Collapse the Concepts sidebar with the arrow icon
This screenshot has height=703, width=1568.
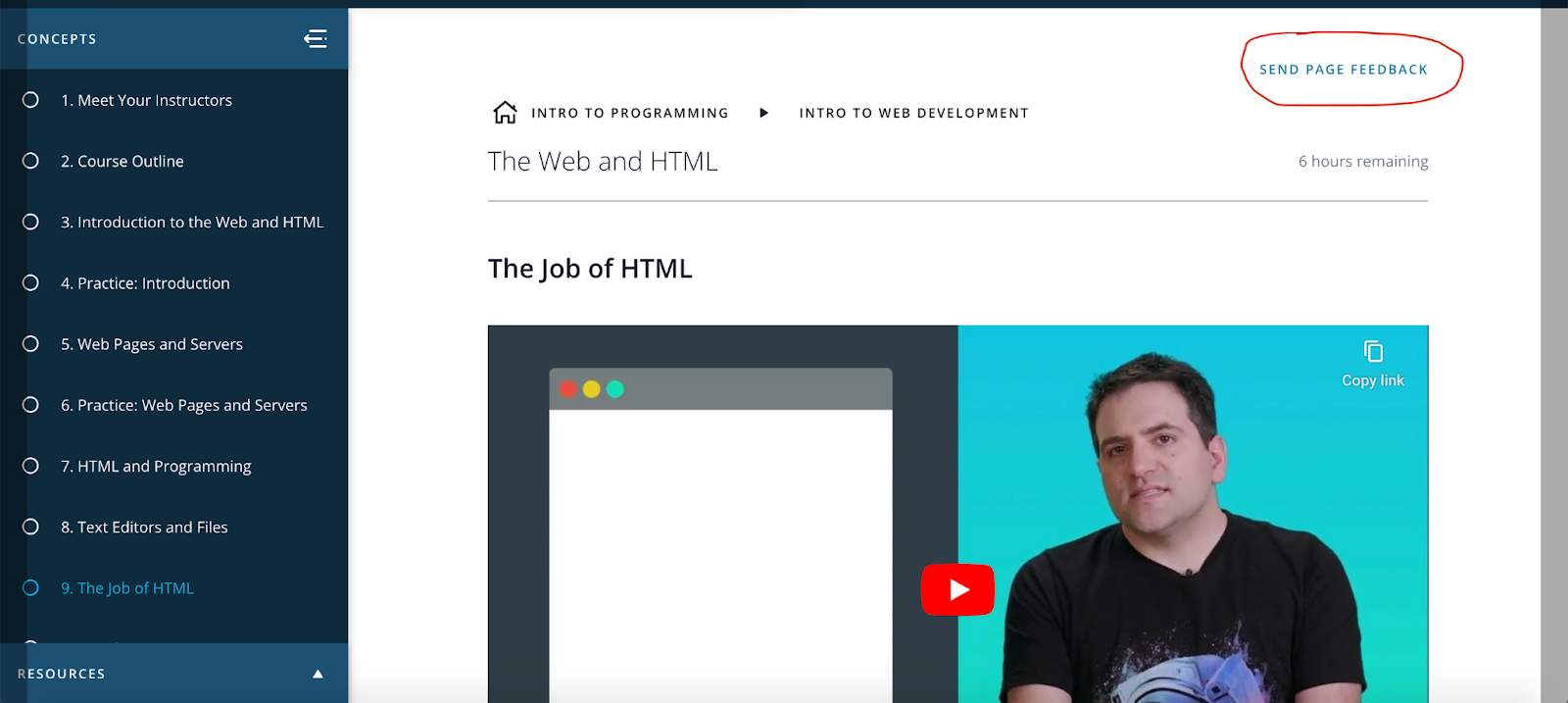pos(316,38)
